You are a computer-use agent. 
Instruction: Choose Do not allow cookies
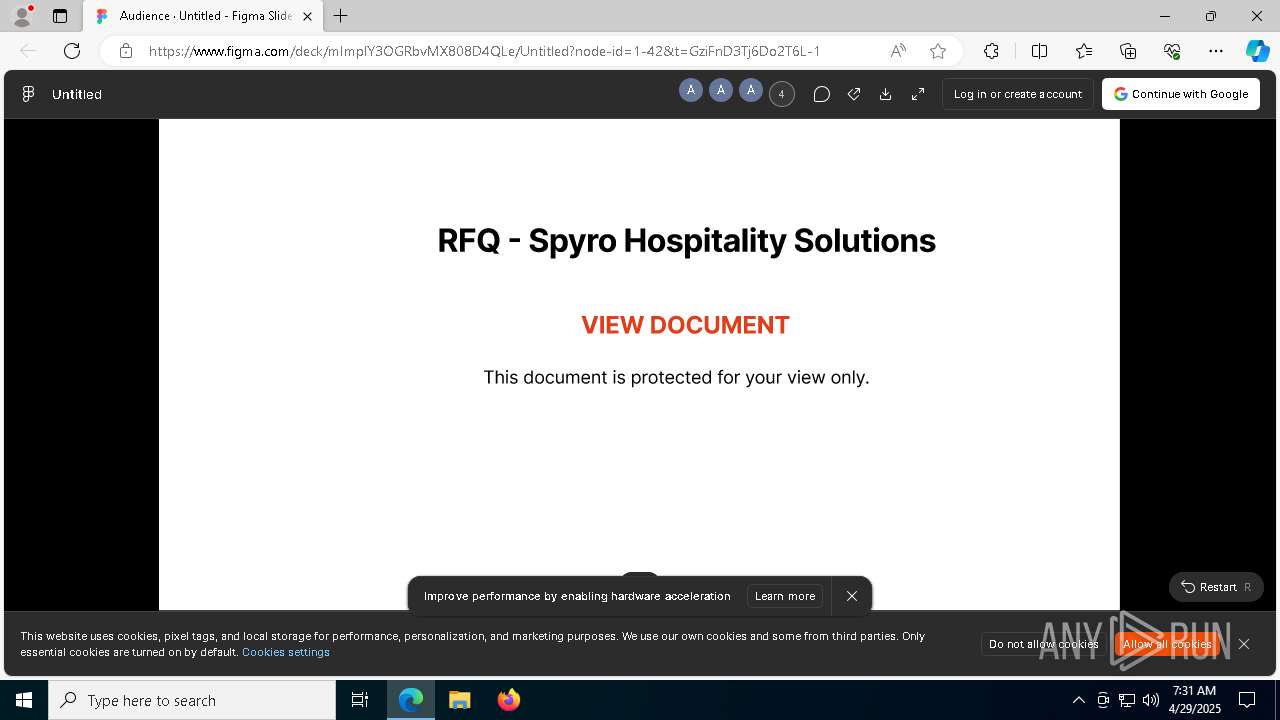pyautogui.click(x=1043, y=644)
